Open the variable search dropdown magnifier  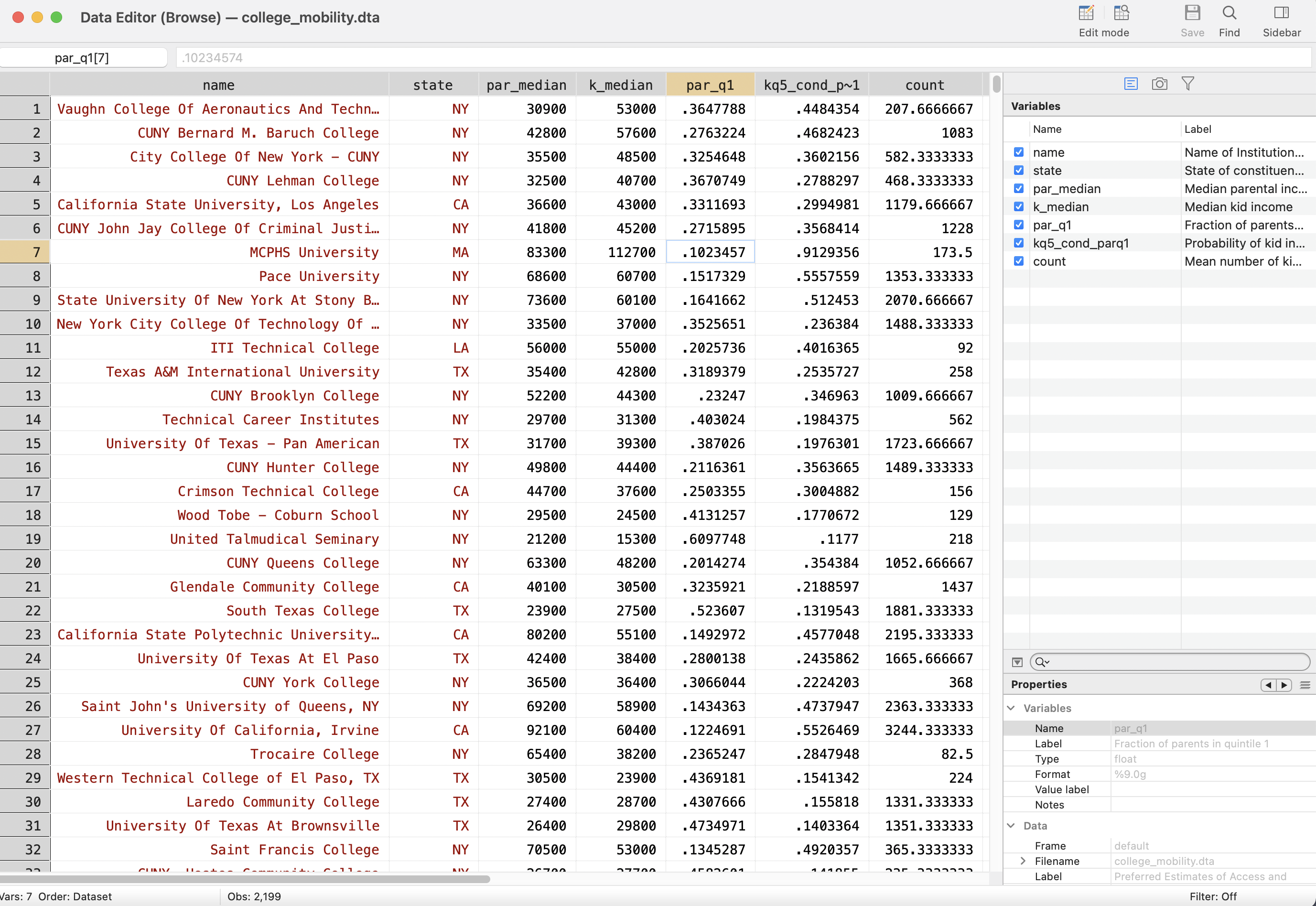point(1042,662)
